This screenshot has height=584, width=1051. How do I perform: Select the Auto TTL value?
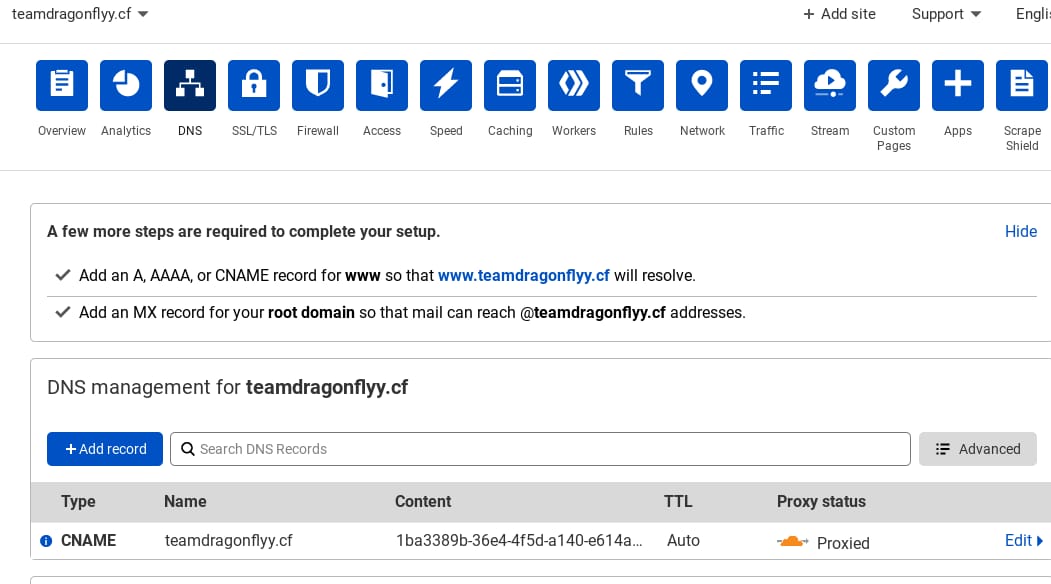click(x=683, y=540)
